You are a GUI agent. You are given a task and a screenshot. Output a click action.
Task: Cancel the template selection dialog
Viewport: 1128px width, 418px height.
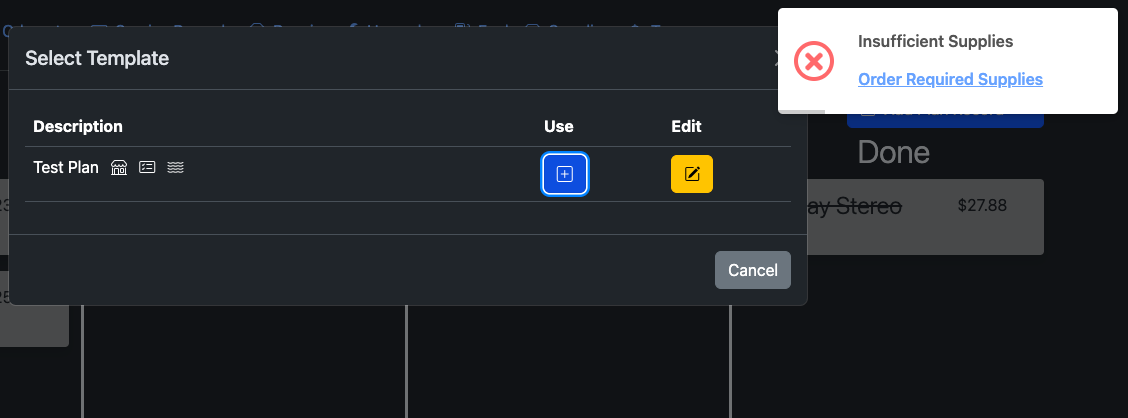pos(752,270)
